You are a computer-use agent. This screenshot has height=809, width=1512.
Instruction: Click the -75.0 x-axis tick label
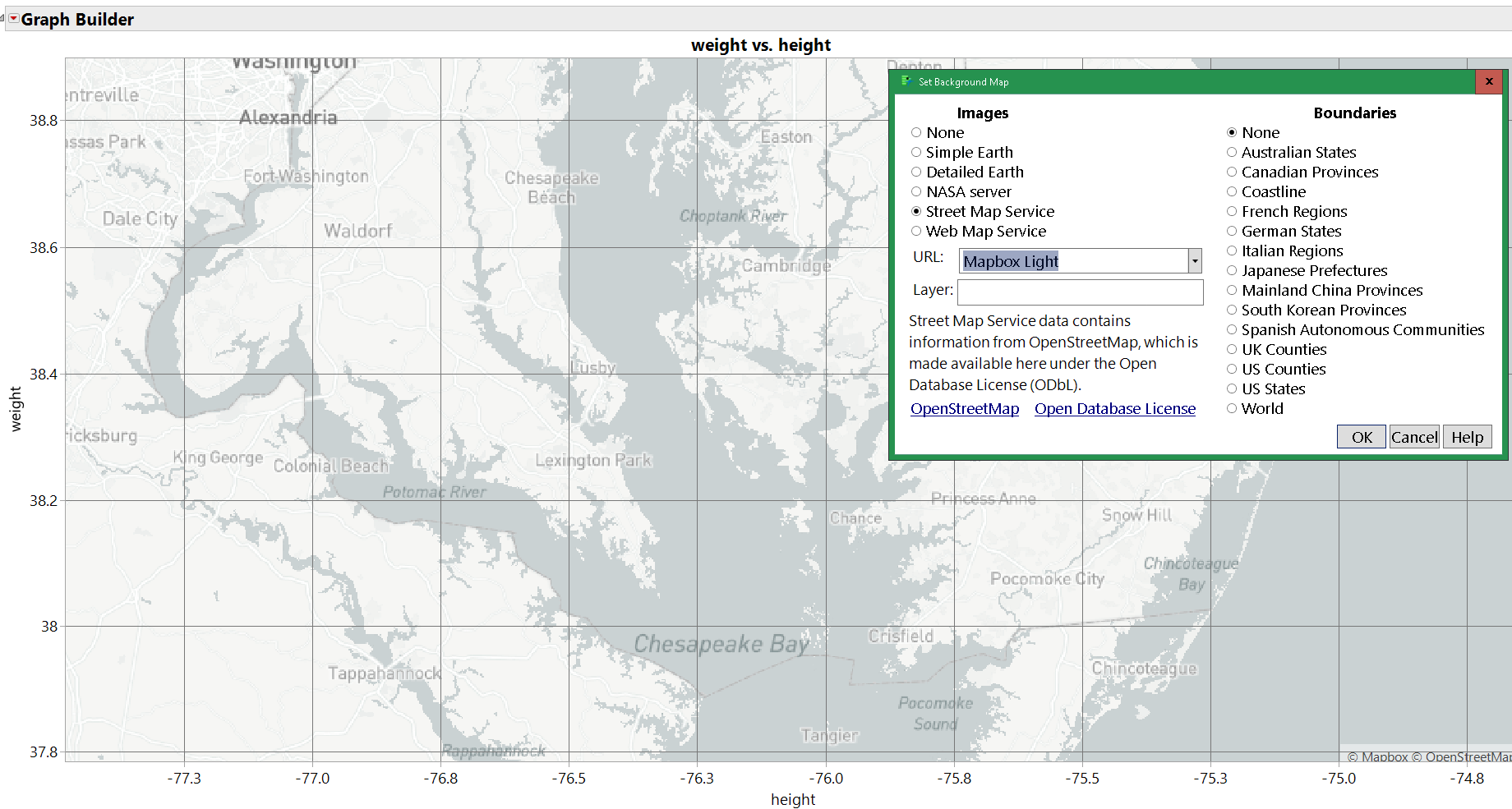(x=1339, y=778)
